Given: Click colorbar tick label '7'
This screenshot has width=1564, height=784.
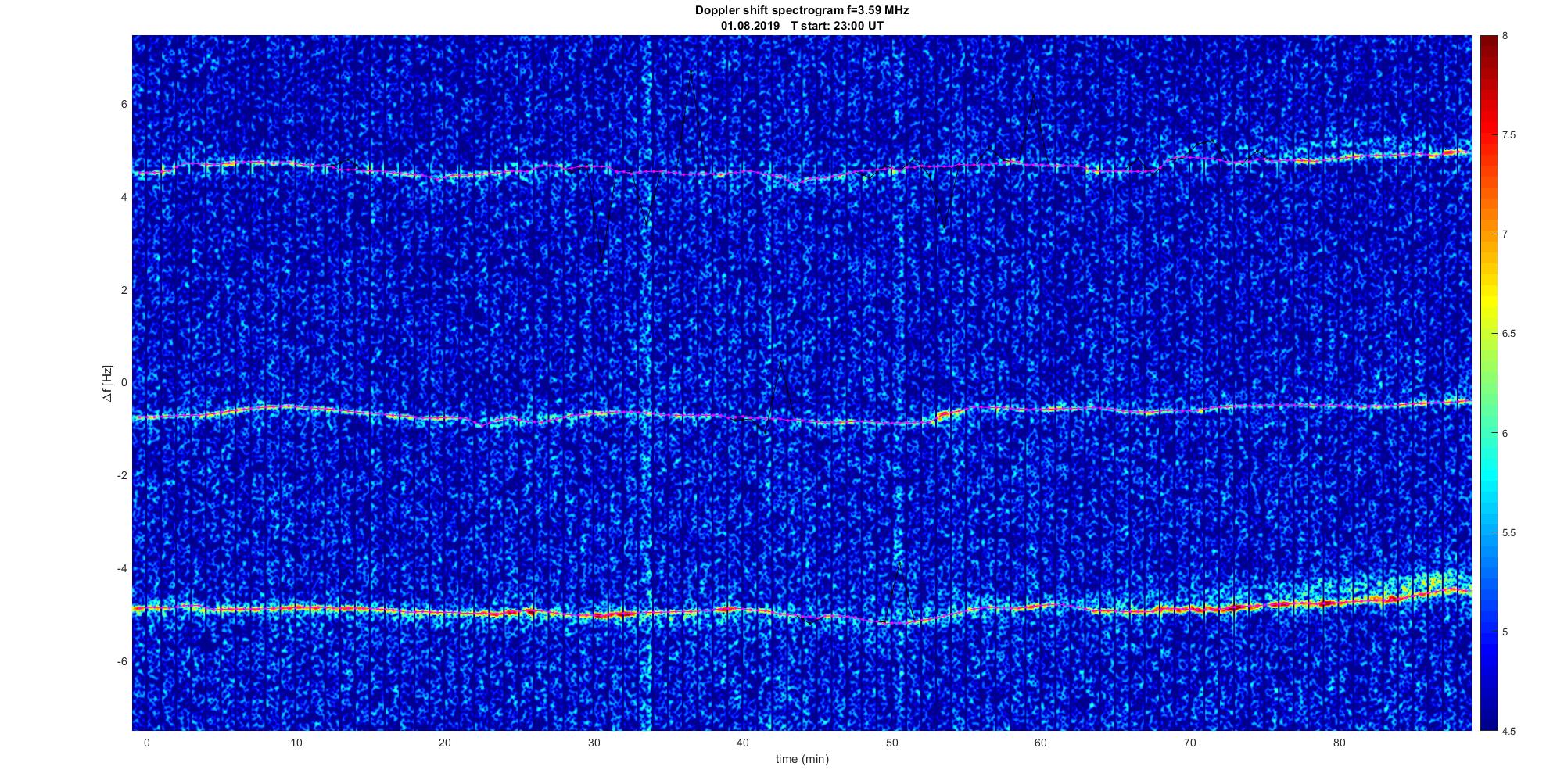Looking at the screenshot, I should tap(1505, 234).
